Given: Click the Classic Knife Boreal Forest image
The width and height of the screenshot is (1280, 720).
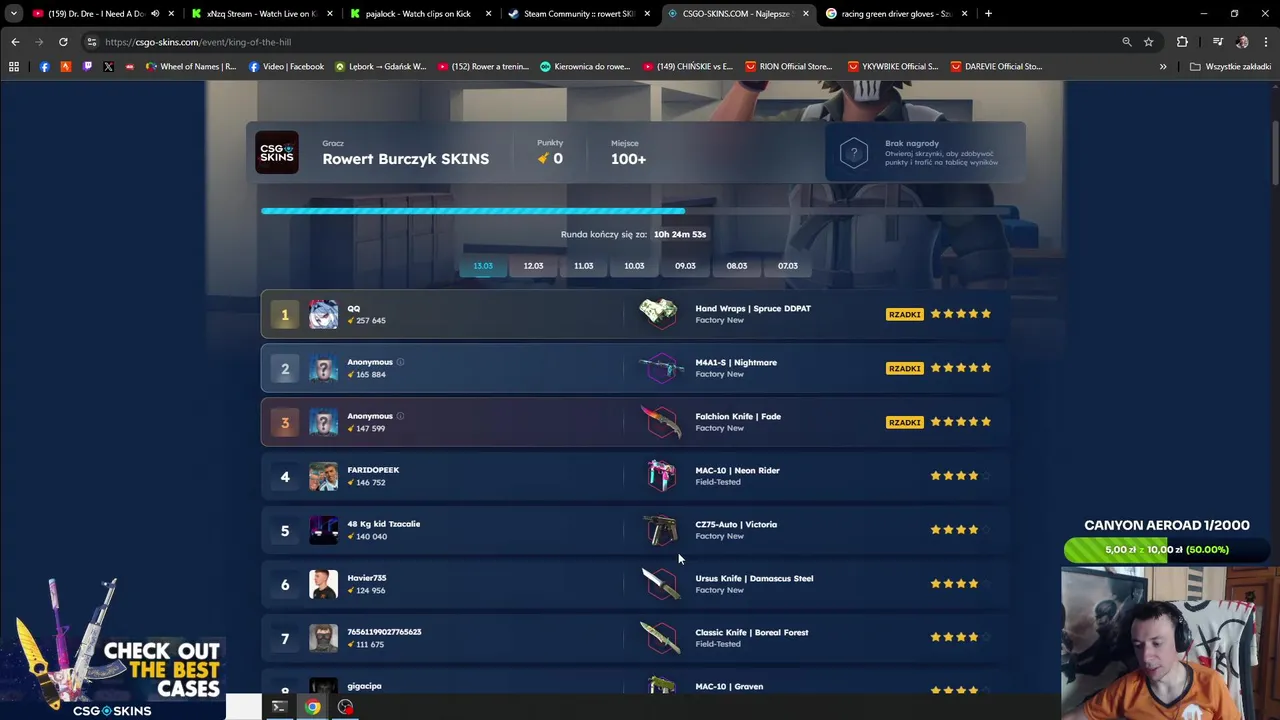Looking at the screenshot, I should (x=659, y=638).
